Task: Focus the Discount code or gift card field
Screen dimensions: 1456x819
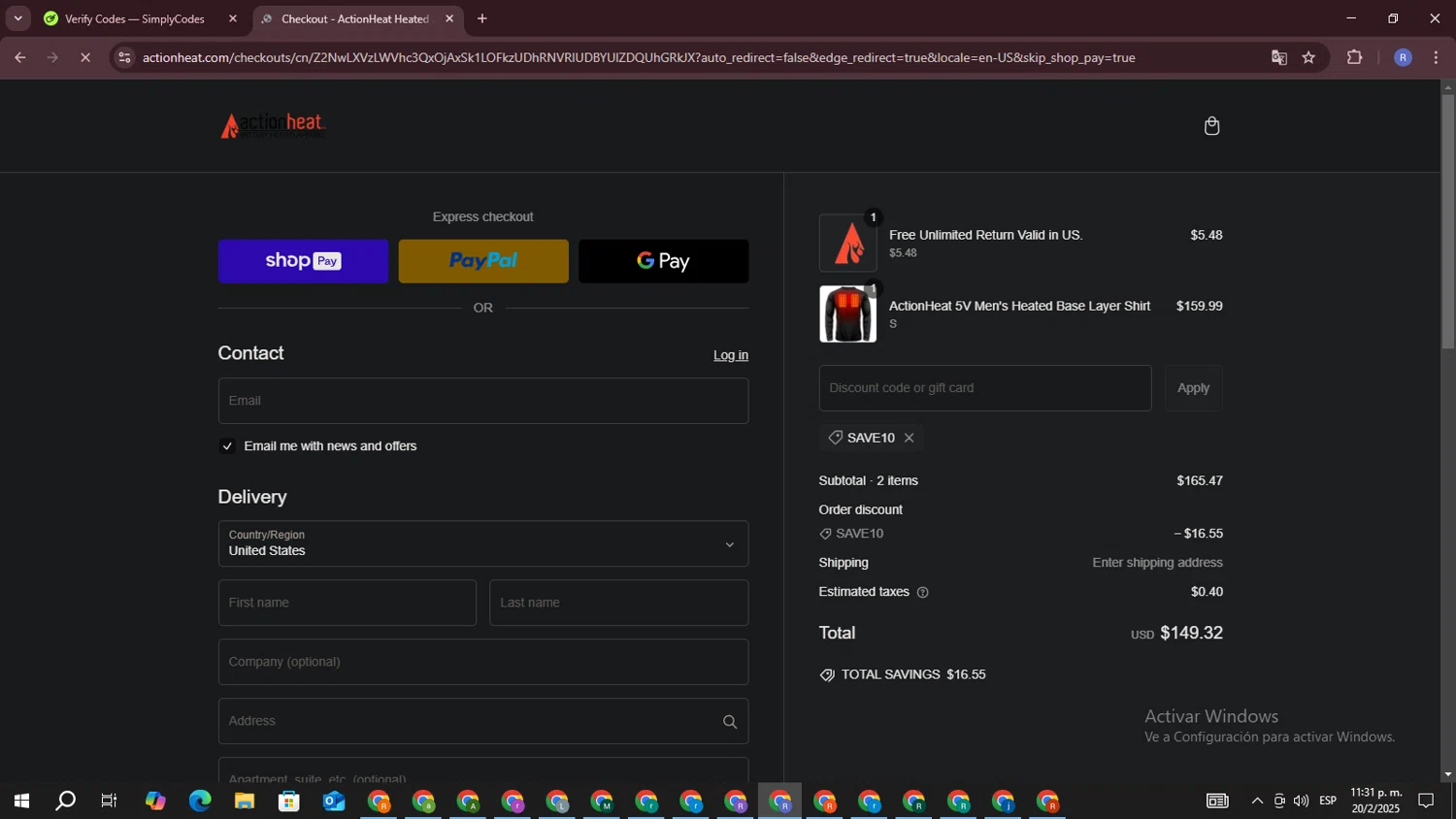Action: 985,388
